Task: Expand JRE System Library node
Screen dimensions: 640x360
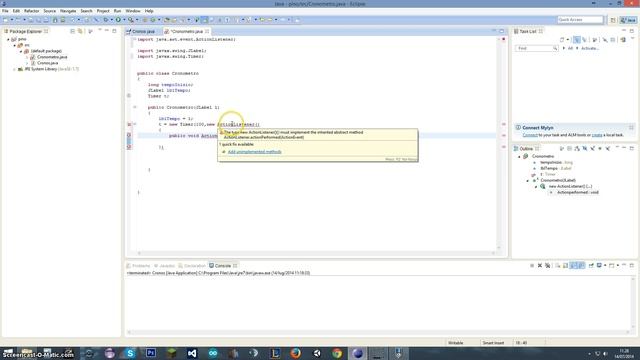Action: tap(15, 69)
